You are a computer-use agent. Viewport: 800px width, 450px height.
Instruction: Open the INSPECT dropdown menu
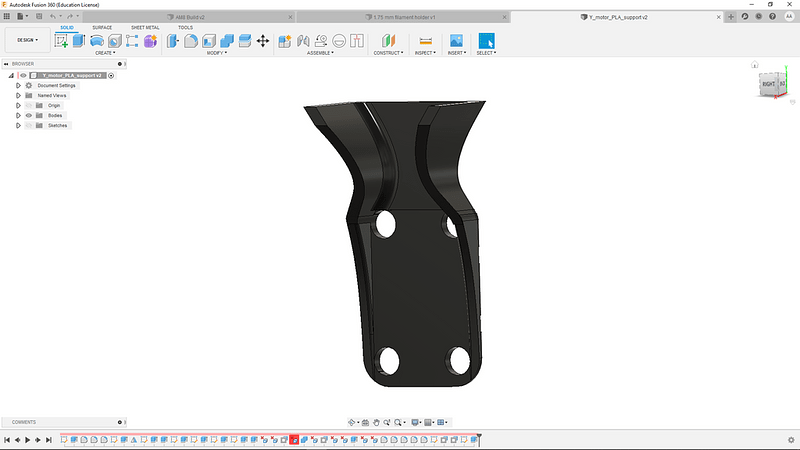point(425,53)
